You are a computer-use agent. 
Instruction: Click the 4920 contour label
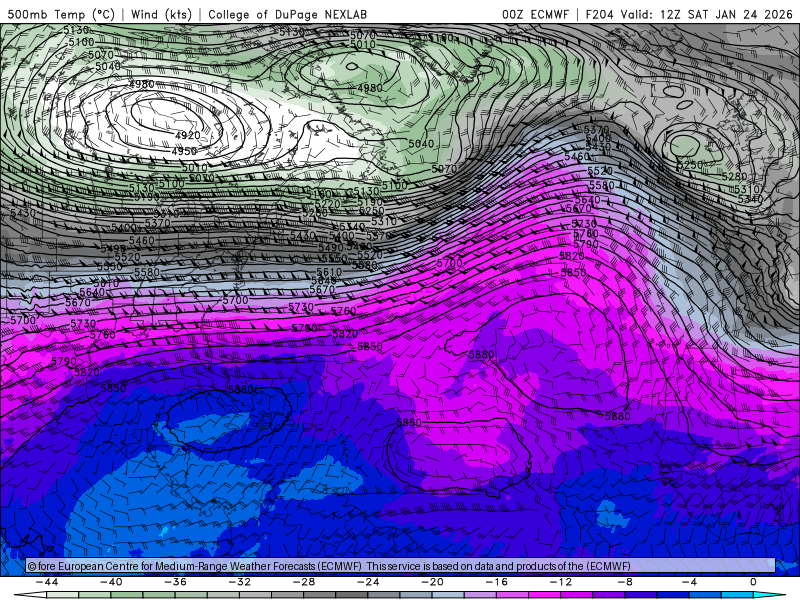pyautogui.click(x=187, y=135)
